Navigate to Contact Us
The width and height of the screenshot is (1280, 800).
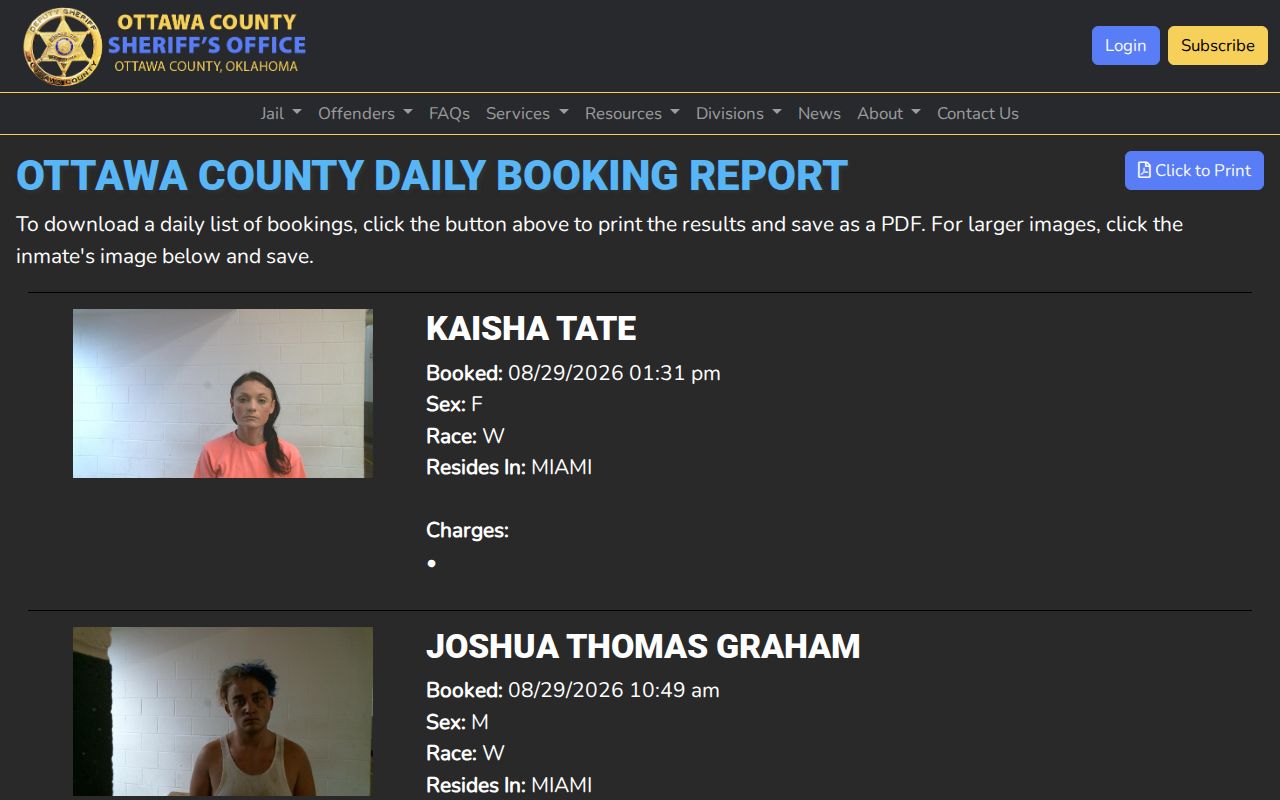tap(978, 113)
